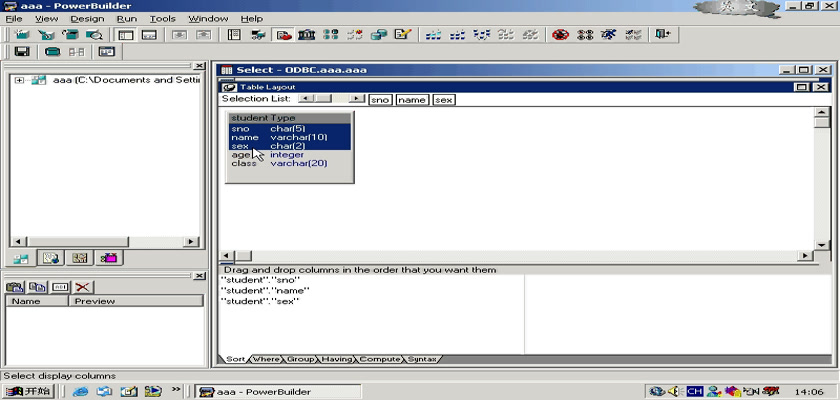Switch to third System Tree tab icon

click(80, 258)
